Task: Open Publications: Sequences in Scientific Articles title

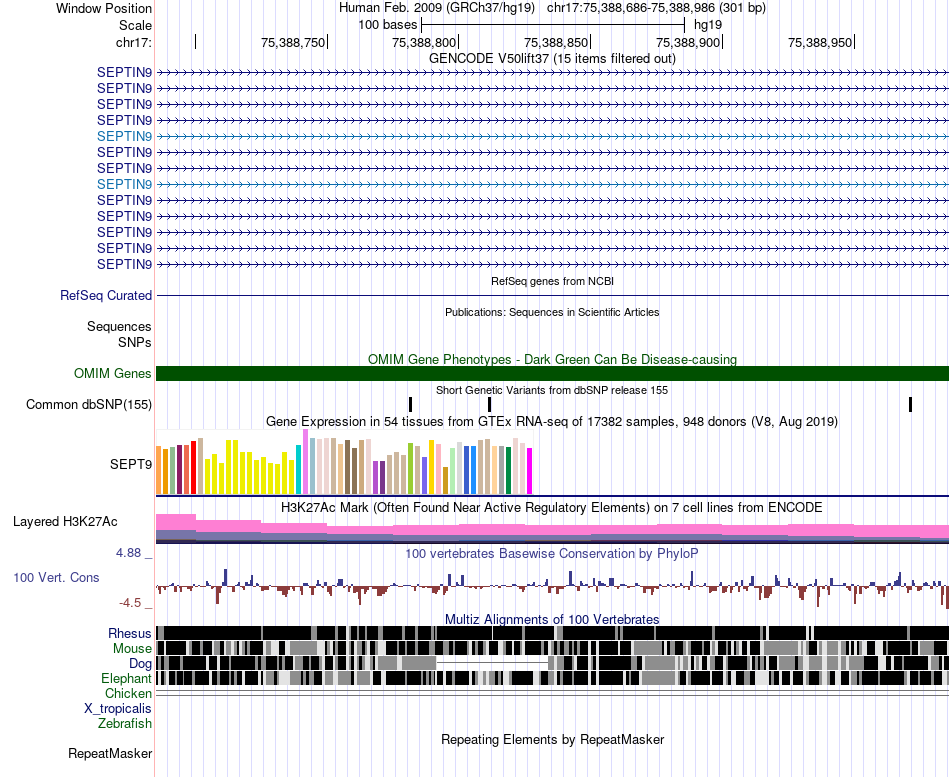Action: [x=552, y=312]
